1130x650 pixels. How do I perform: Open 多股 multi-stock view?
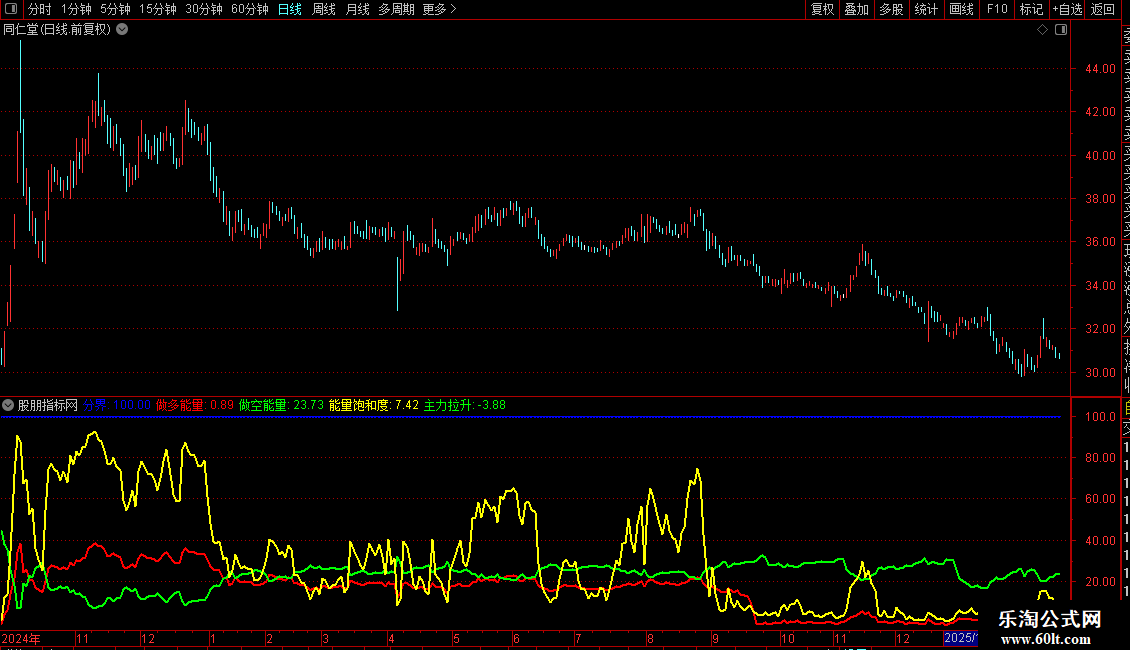click(891, 9)
